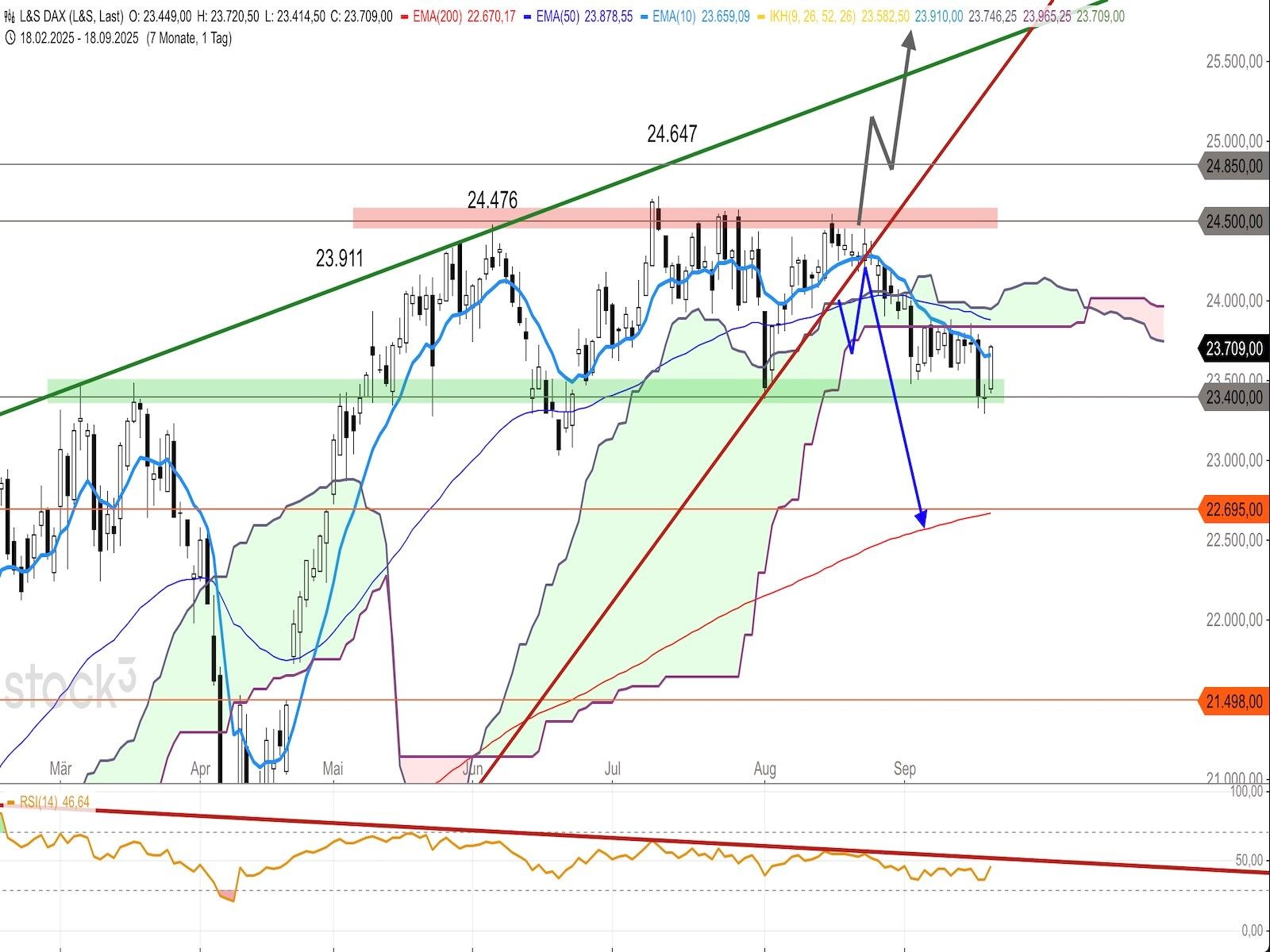The width and height of the screenshot is (1270, 952).
Task: Click the current price tag 23.709,00
Action: pyautogui.click(x=1233, y=349)
